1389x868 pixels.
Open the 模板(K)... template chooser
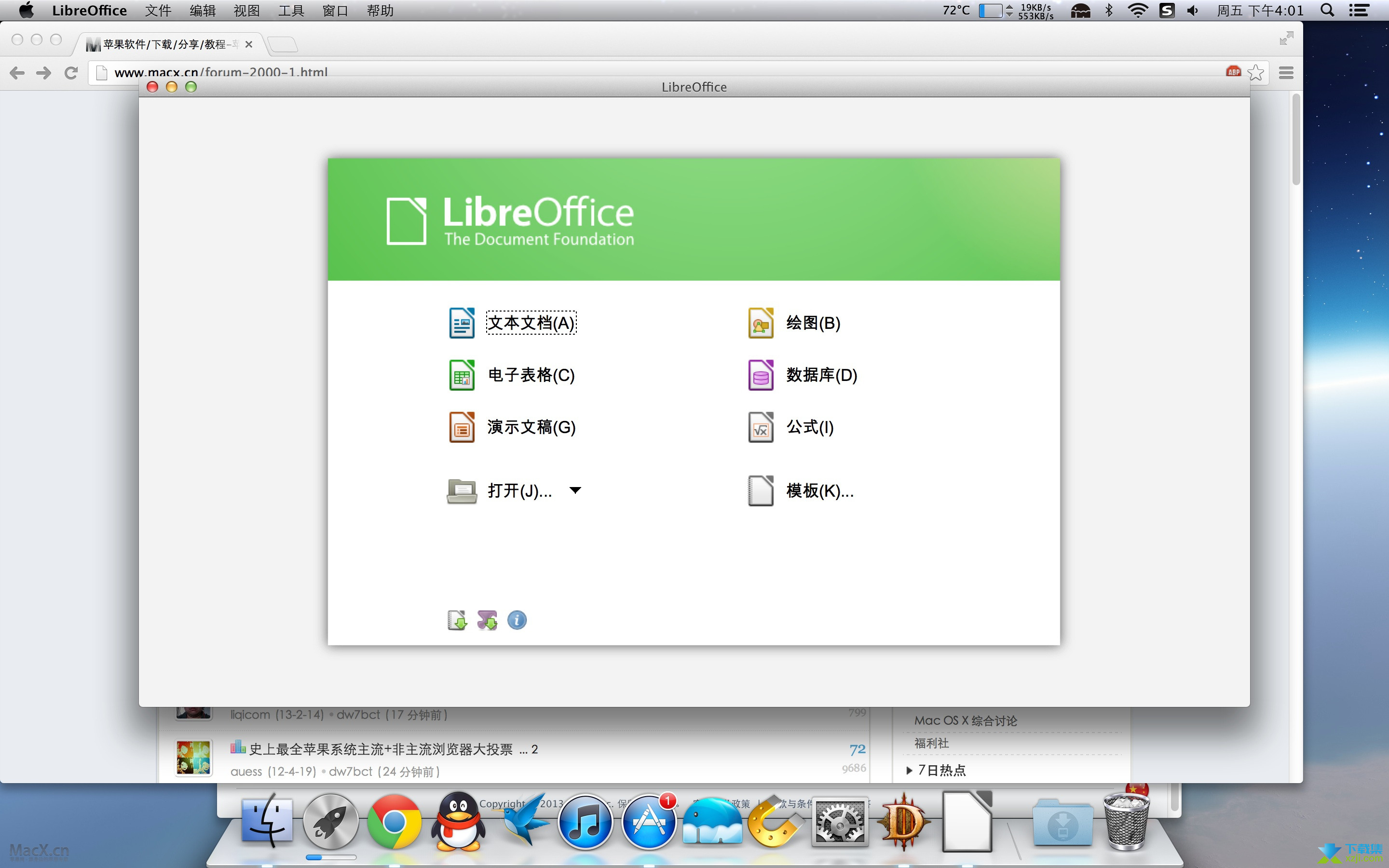[x=819, y=491]
